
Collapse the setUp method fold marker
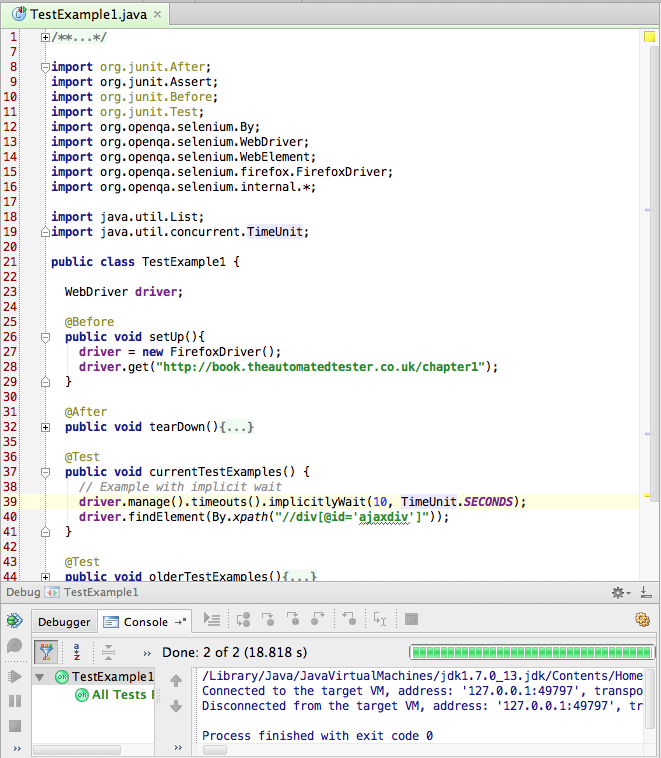(45, 337)
